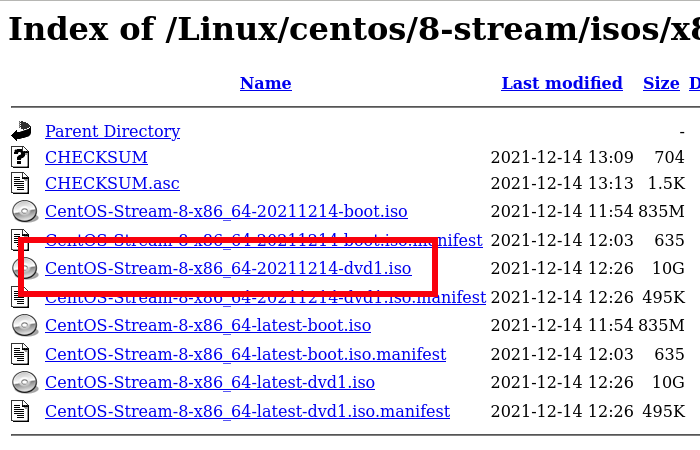Download CentOS-Stream-8-x86_64-latest-boot.iso

coord(208,326)
